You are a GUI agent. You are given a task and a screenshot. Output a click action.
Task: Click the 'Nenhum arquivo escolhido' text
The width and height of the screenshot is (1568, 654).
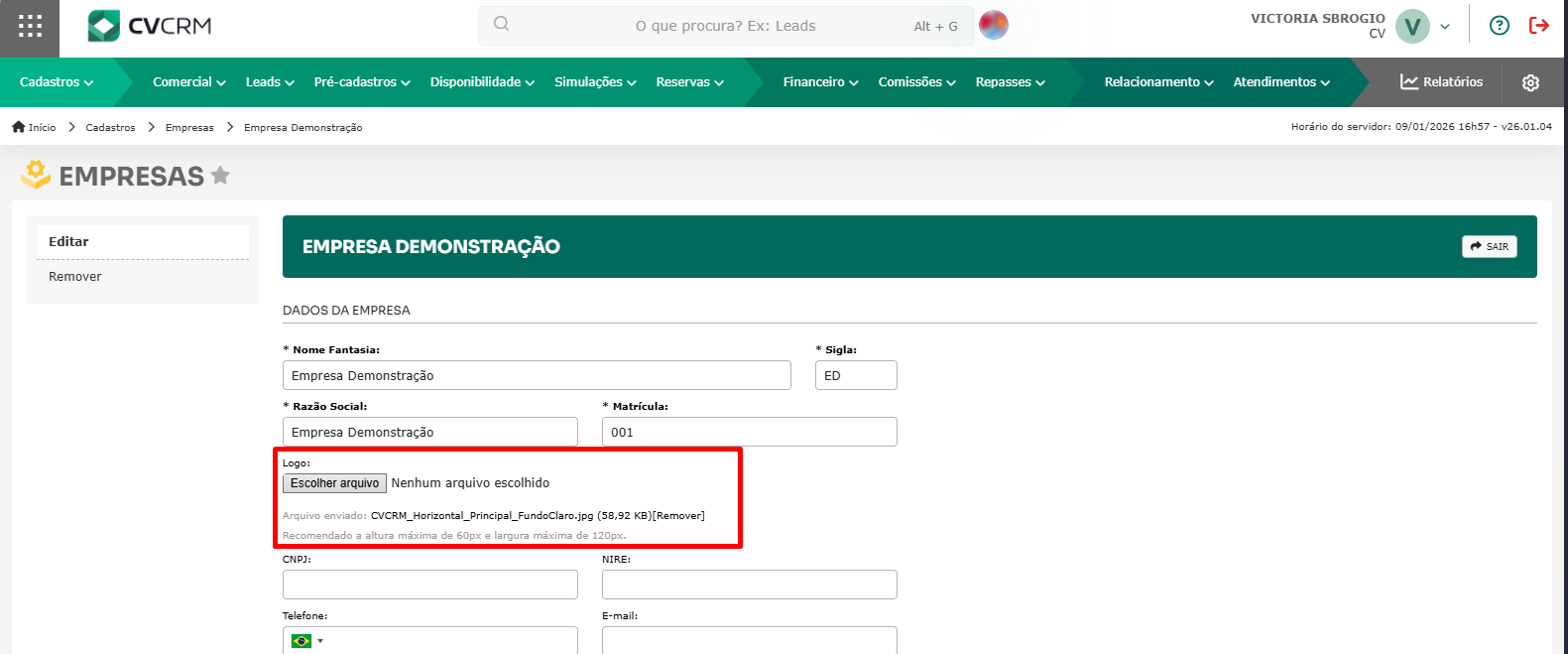coord(470,483)
